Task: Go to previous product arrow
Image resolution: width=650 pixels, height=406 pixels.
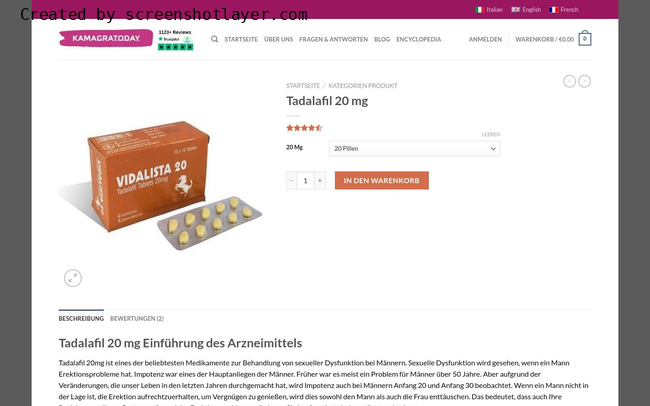Action: click(x=569, y=81)
